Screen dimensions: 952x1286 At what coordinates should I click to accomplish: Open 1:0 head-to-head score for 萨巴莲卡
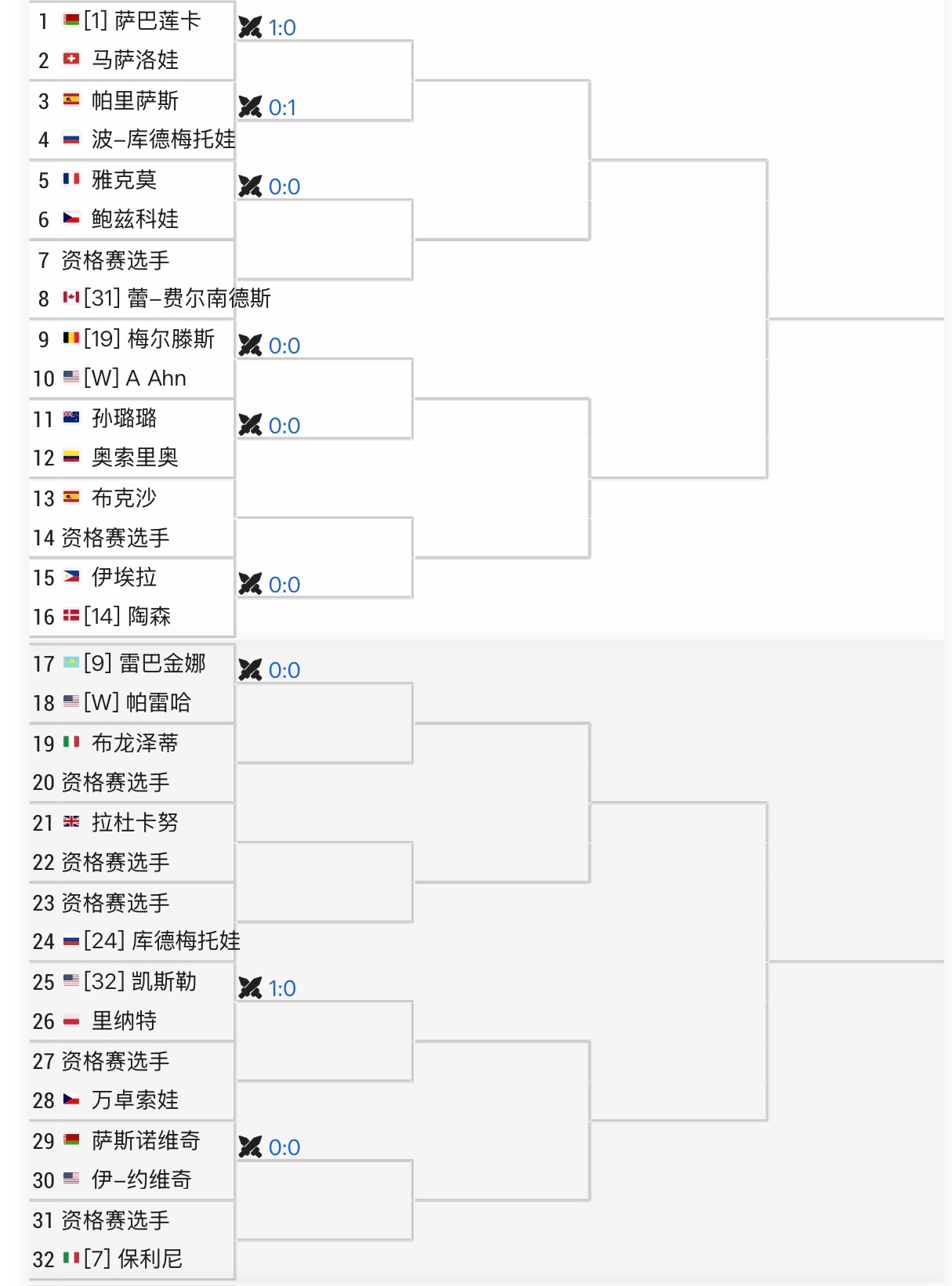[x=282, y=28]
